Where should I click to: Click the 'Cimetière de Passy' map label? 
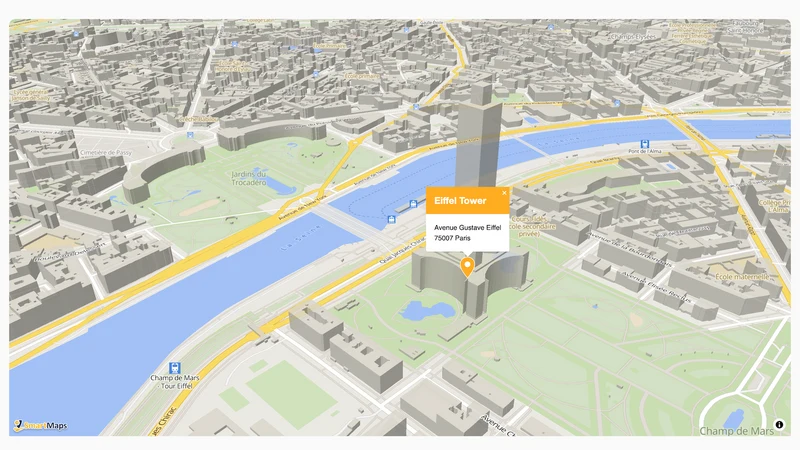[106, 153]
